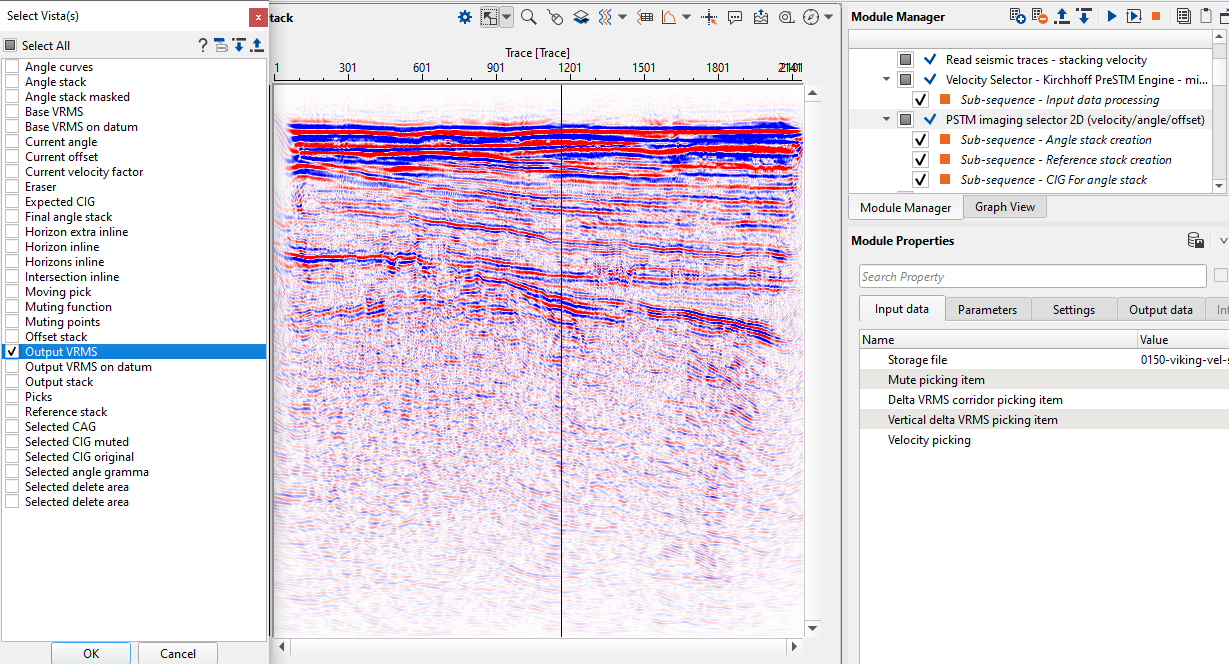Open the blue gear settings icon
Image resolution: width=1229 pixels, height=664 pixels.
(x=464, y=17)
